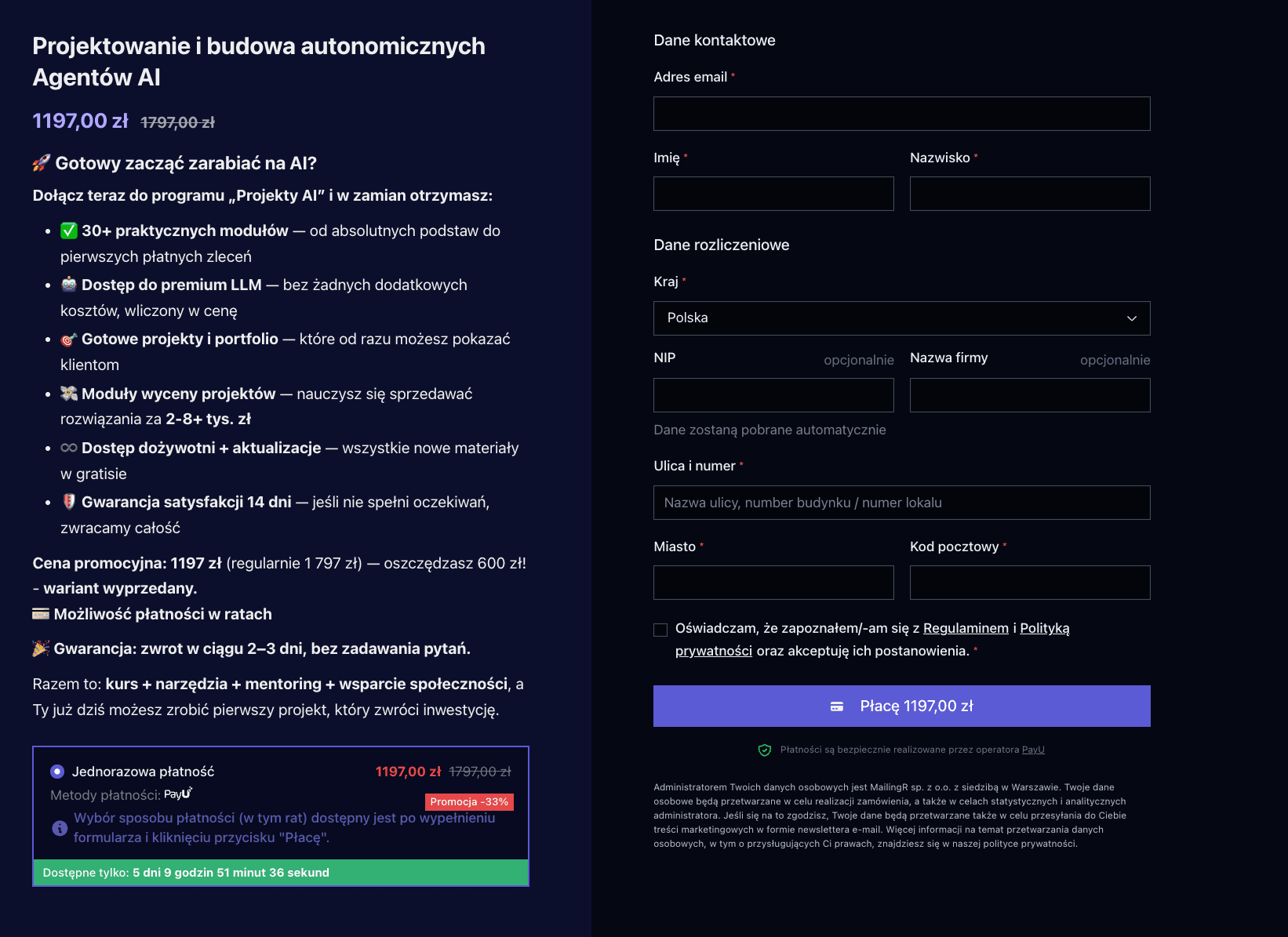This screenshot has width=1288, height=937.
Task: Check the Regulamin acceptance checkbox
Action: [661, 630]
